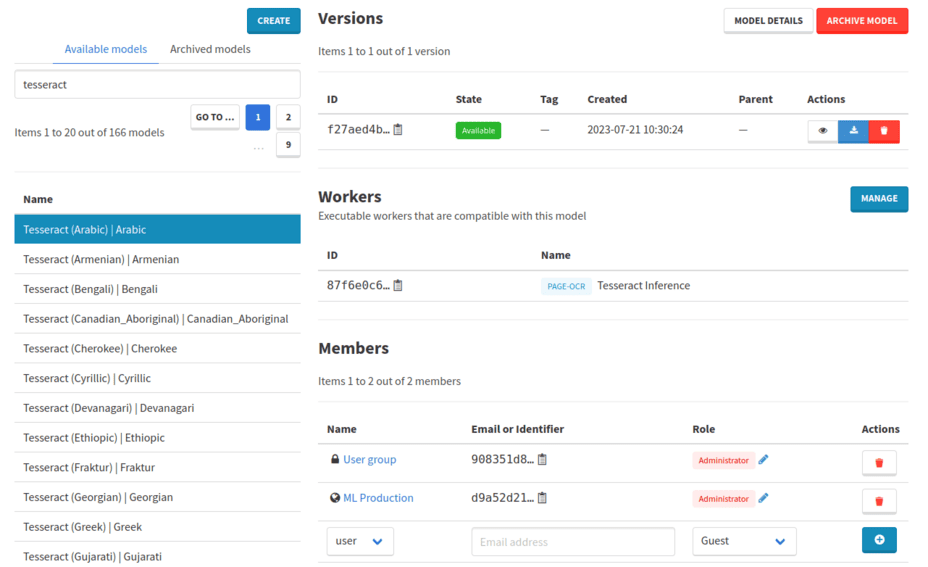Select Tesseract (Georgian) model
The width and height of the screenshot is (928, 567).
[x=157, y=497]
